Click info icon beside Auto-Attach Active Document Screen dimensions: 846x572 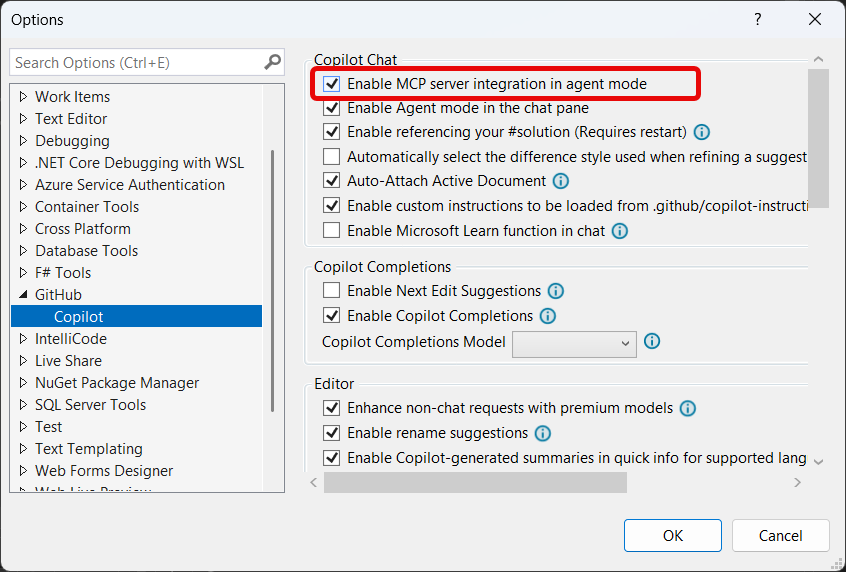[561, 181]
